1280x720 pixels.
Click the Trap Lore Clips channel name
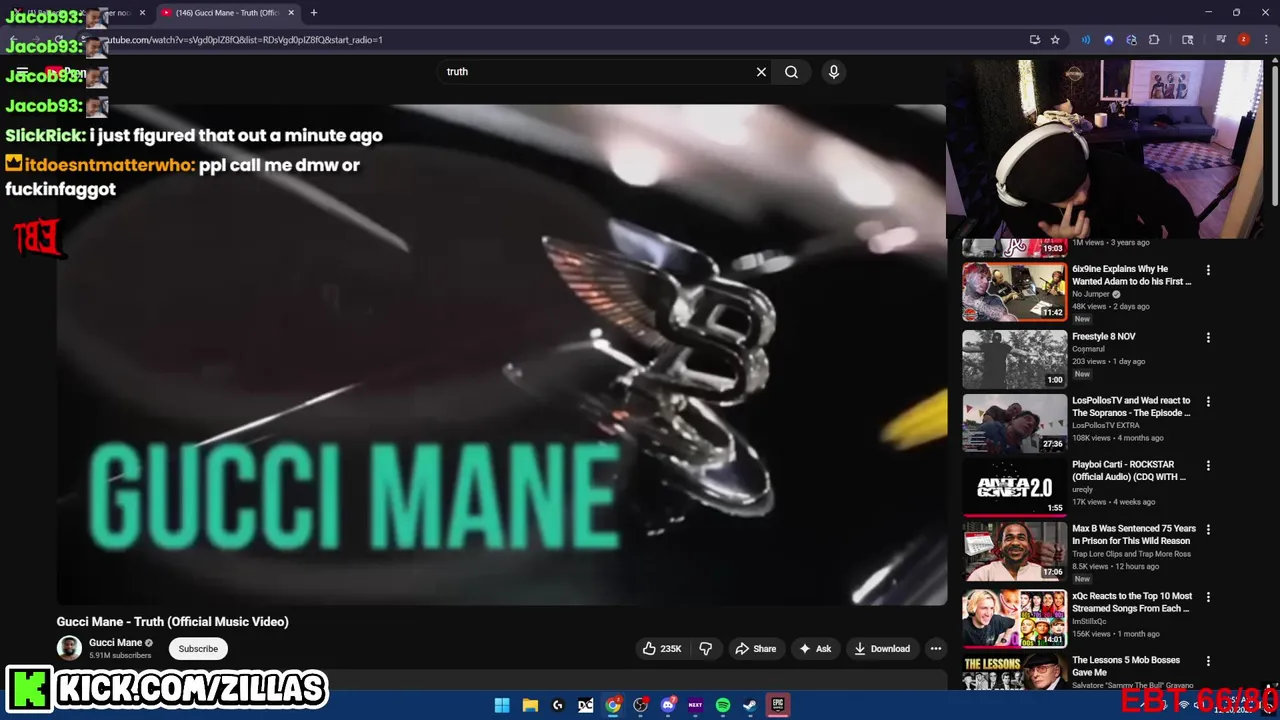point(1131,554)
